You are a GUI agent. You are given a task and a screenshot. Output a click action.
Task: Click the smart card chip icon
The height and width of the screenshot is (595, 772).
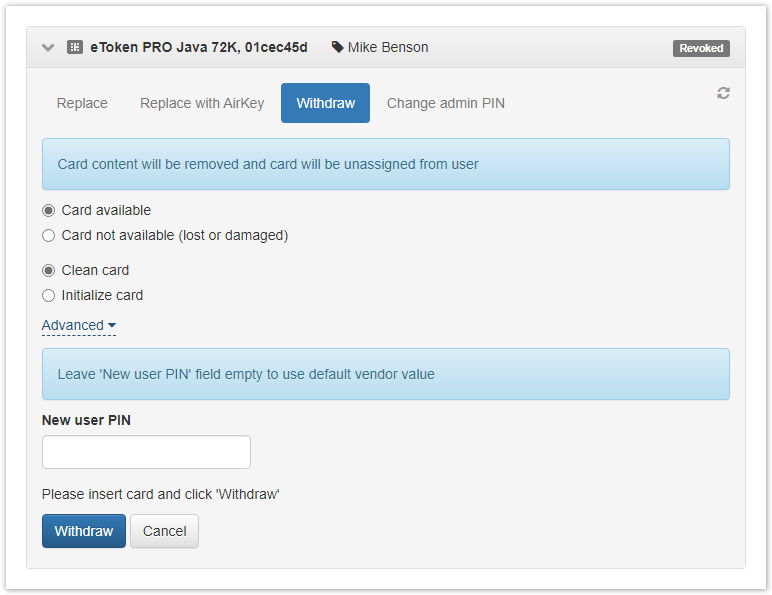[x=75, y=47]
